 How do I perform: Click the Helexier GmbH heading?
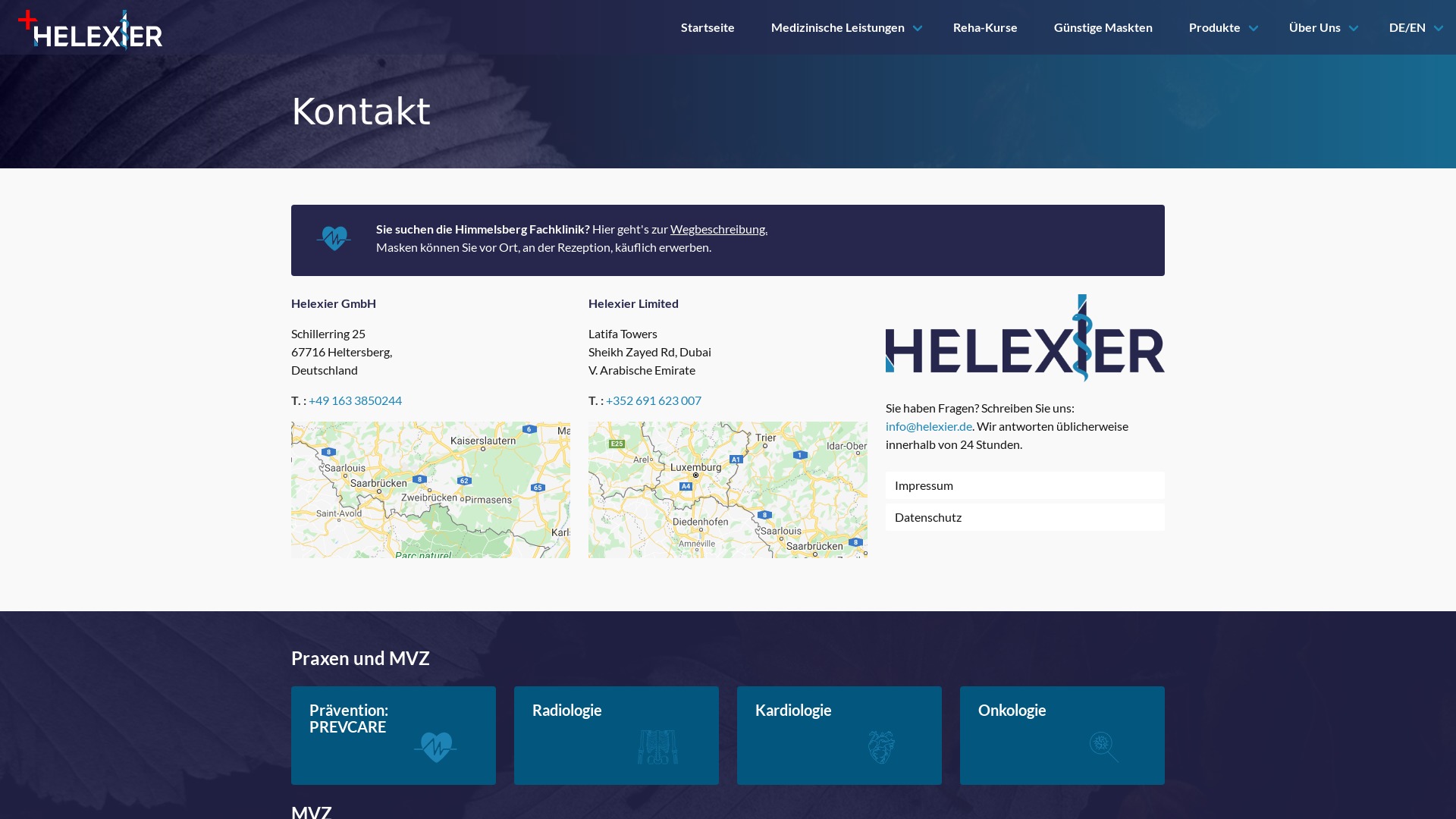click(334, 303)
